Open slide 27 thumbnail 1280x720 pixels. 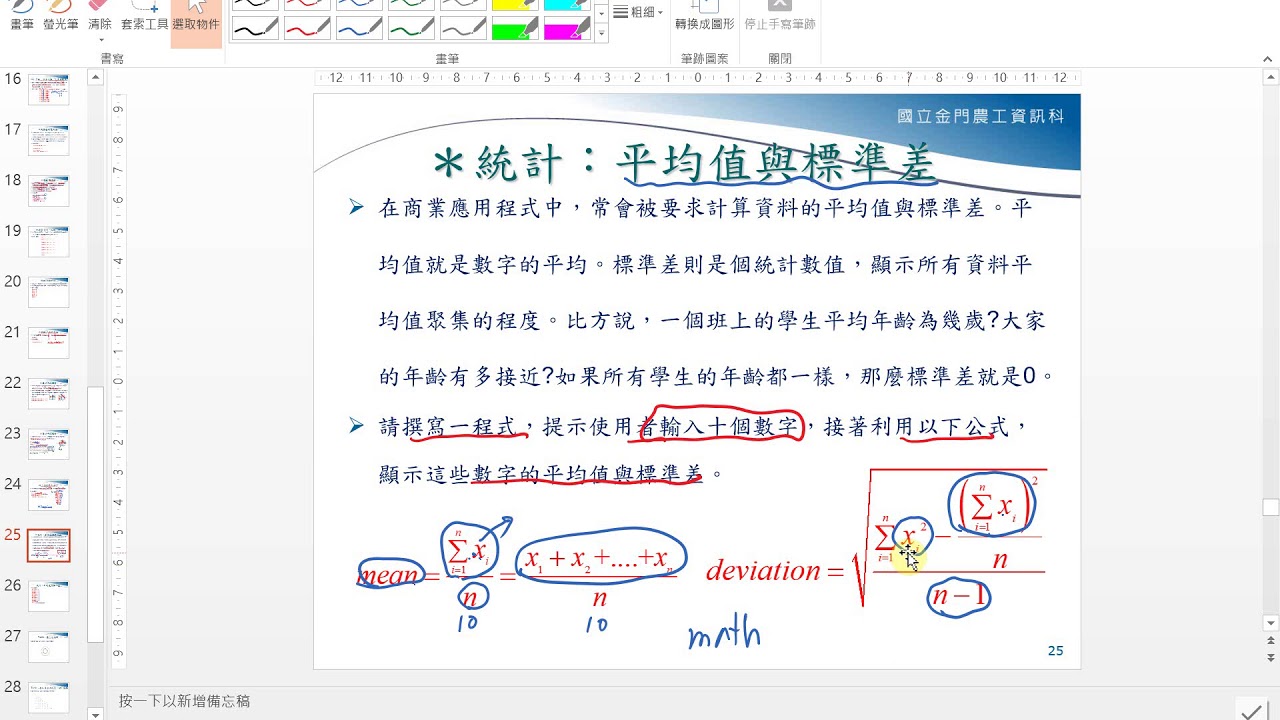[48, 647]
